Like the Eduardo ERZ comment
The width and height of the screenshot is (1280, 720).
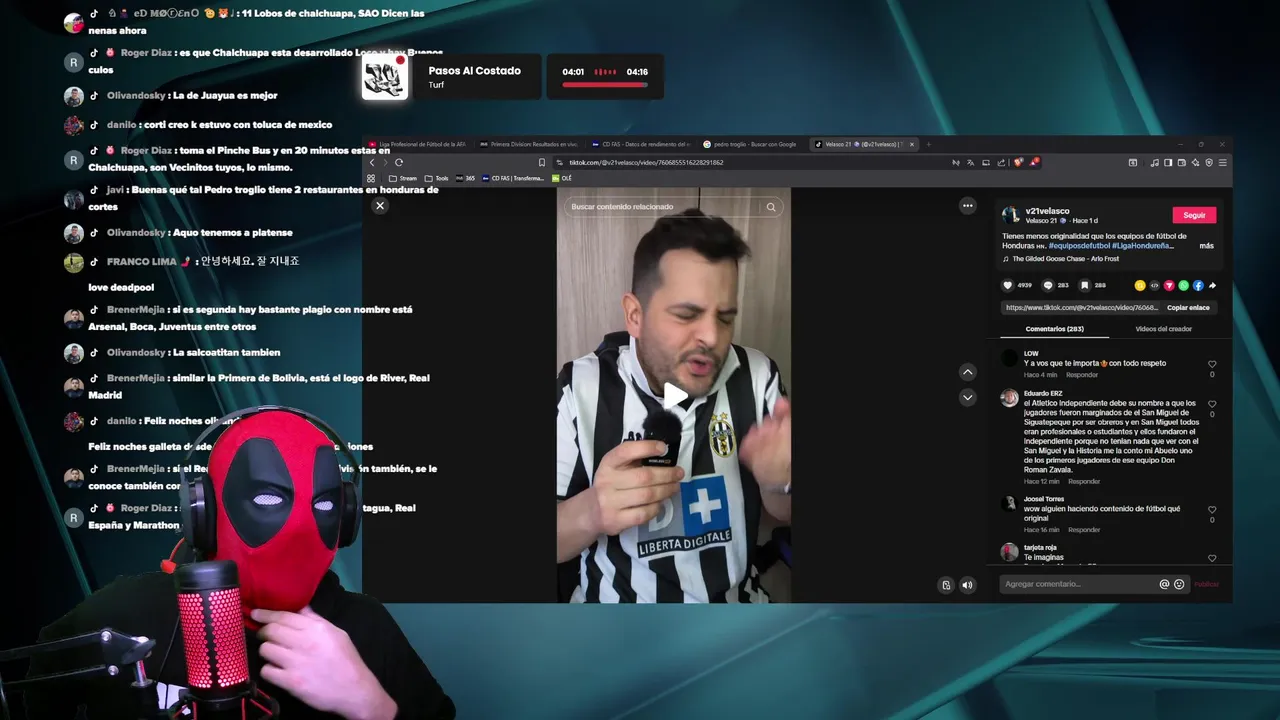[1212, 404]
